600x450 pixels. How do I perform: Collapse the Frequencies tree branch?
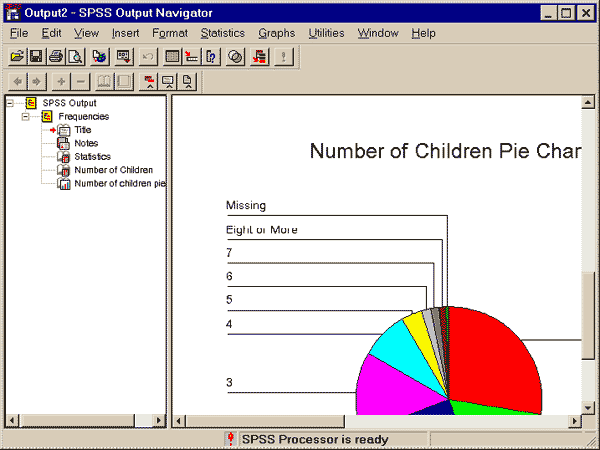click(26, 117)
